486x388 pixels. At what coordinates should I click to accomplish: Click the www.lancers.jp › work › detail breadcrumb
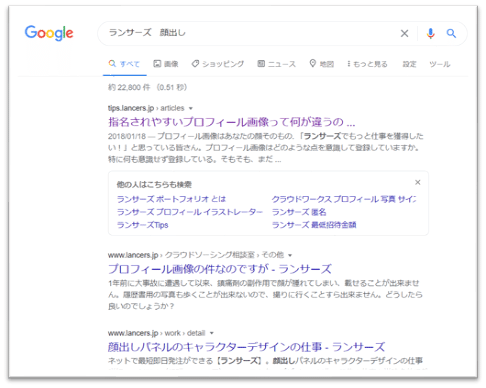pos(156,333)
